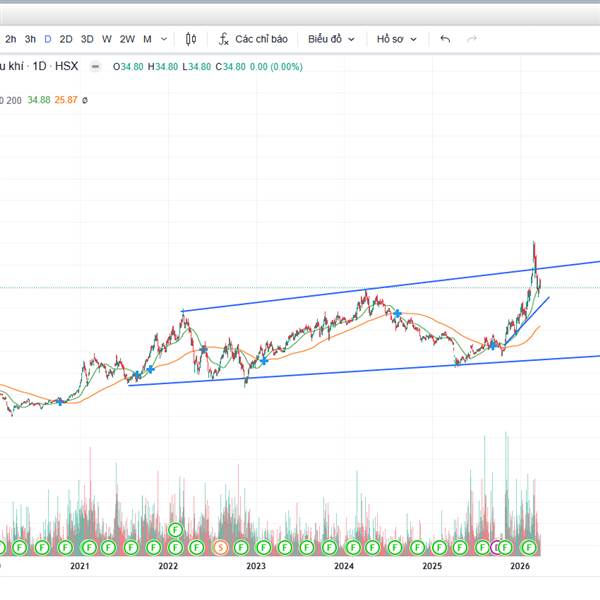Click the low value L34.80
Image resolution: width=600 pixels, height=600 pixels.
(x=196, y=67)
